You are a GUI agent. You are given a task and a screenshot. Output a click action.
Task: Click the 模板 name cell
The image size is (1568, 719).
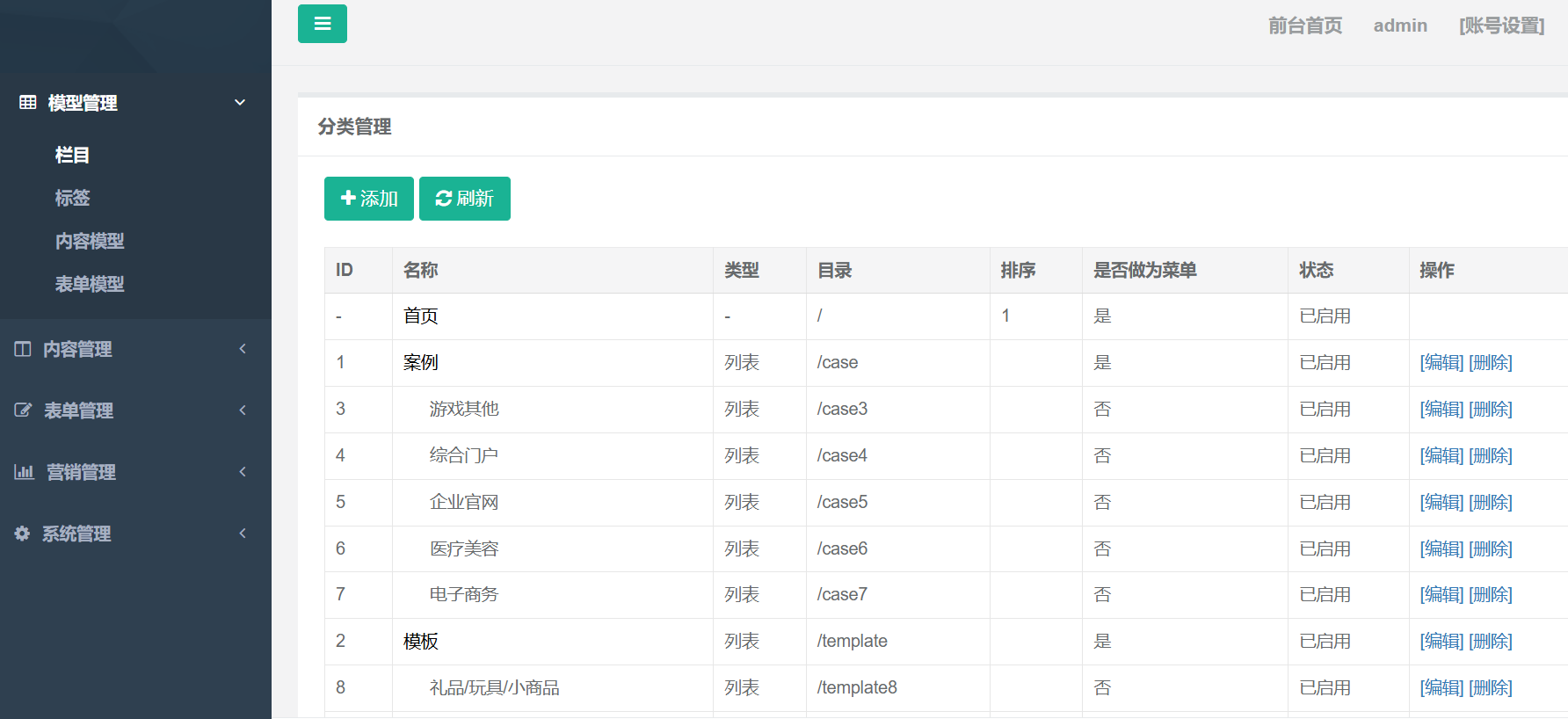coord(553,642)
